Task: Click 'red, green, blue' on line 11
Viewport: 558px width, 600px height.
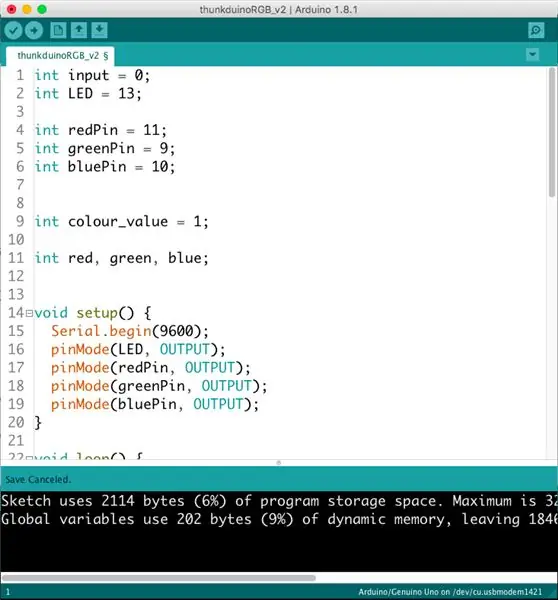Action: coord(135,259)
